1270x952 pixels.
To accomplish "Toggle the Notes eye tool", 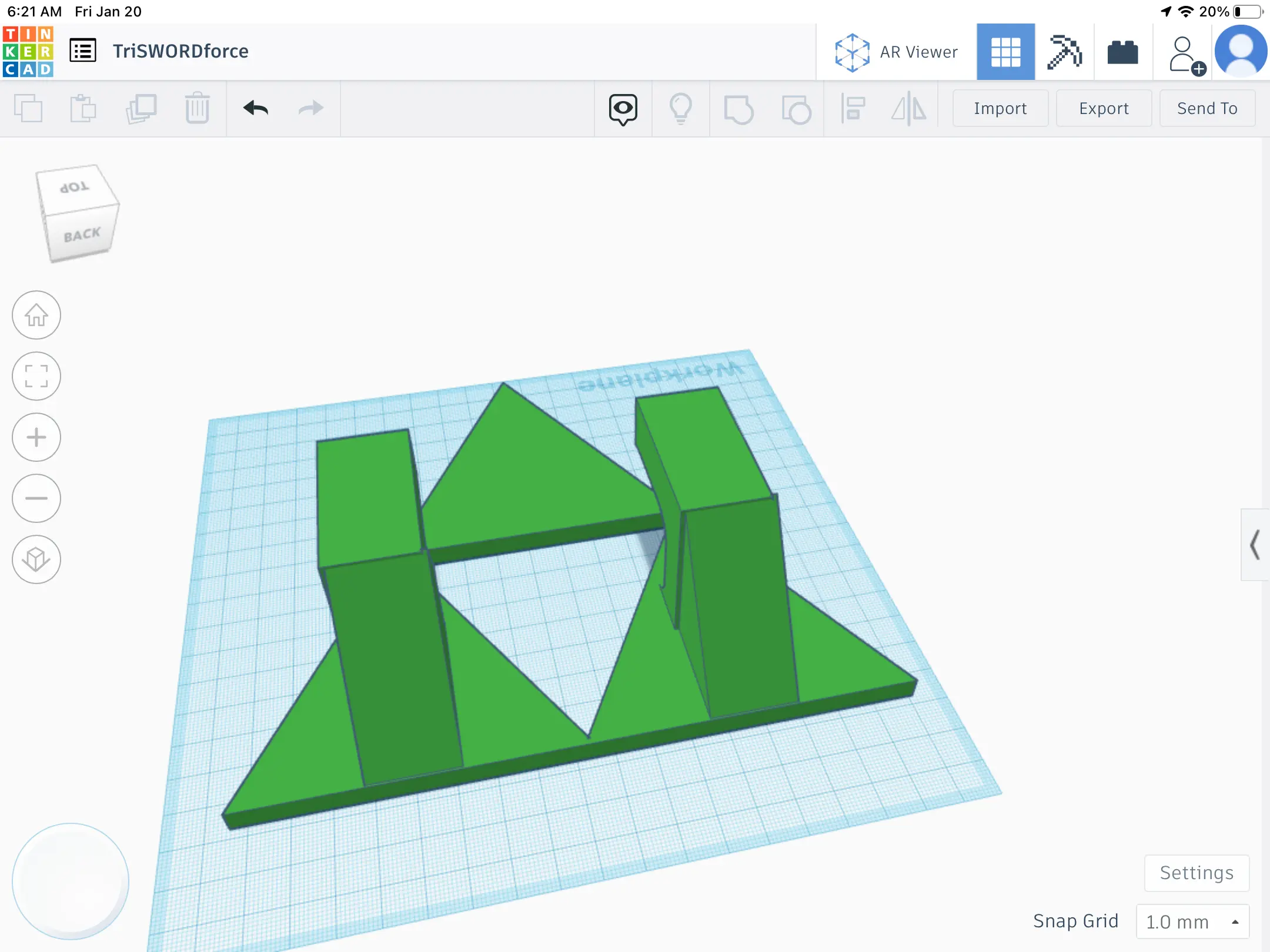I will 623,109.
